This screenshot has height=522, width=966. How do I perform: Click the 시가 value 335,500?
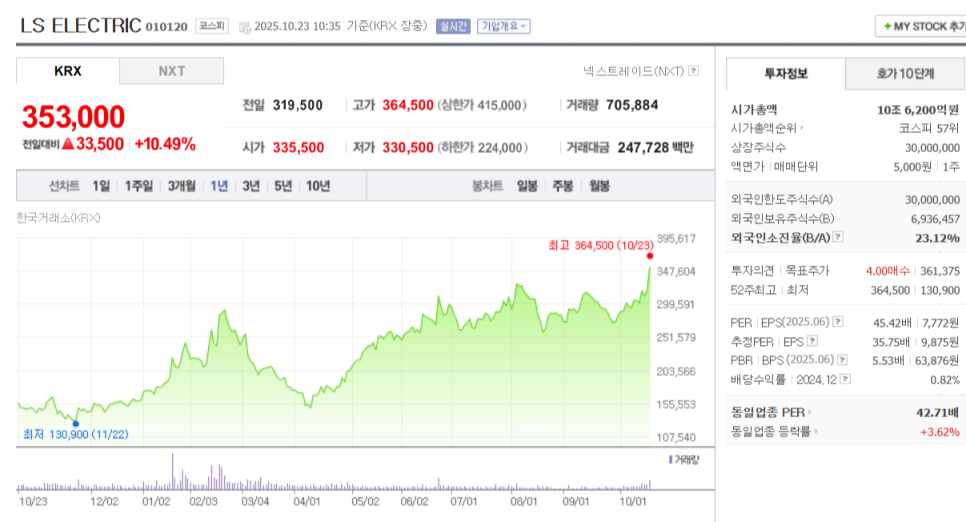coord(298,148)
